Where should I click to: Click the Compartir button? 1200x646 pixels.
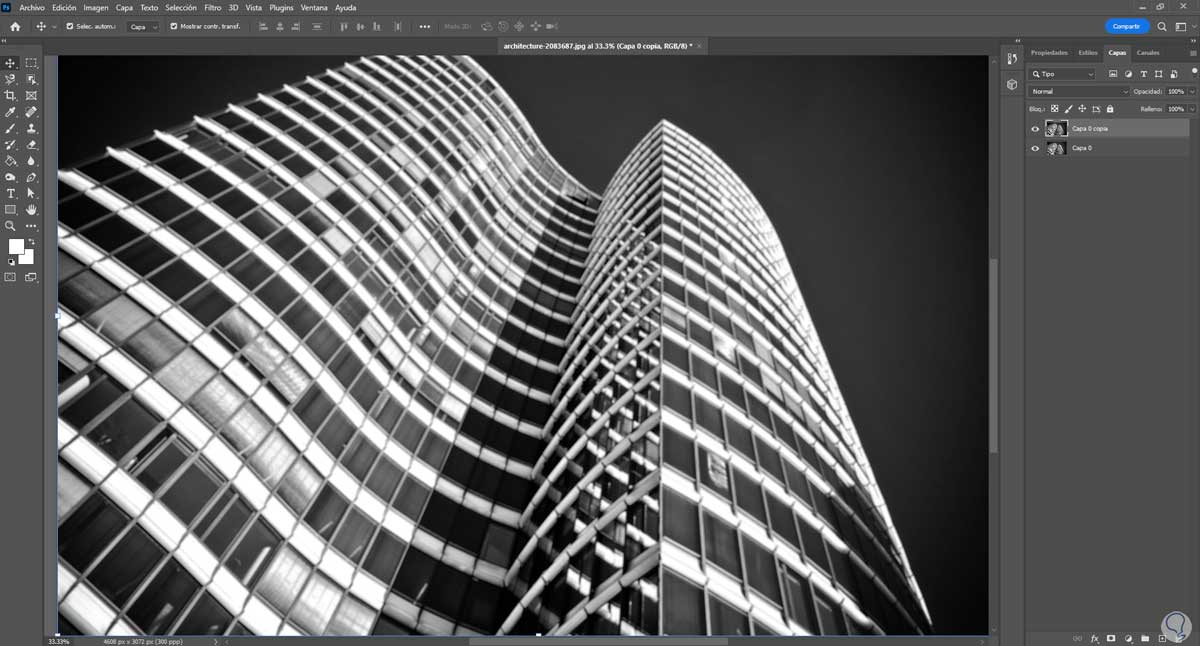click(x=1127, y=26)
